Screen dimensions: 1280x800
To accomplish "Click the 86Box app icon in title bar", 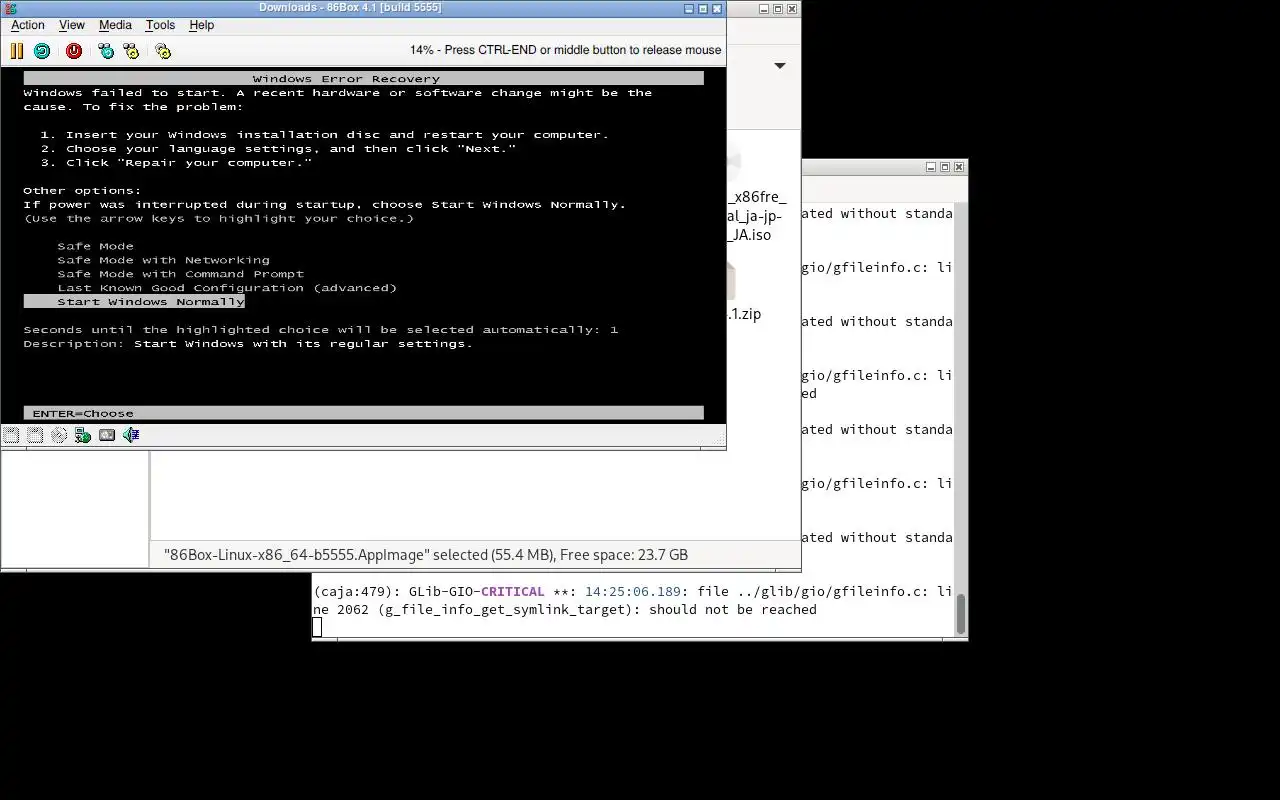I will pyautogui.click(x=10, y=8).
